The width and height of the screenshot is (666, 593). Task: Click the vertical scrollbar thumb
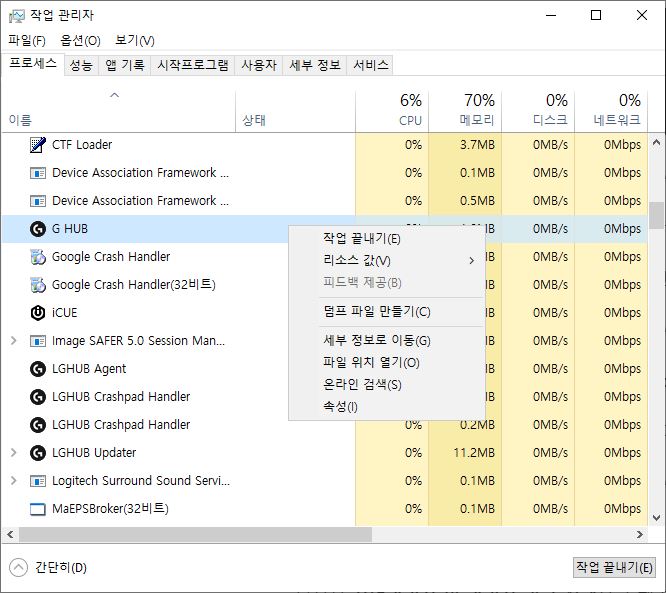(x=657, y=215)
